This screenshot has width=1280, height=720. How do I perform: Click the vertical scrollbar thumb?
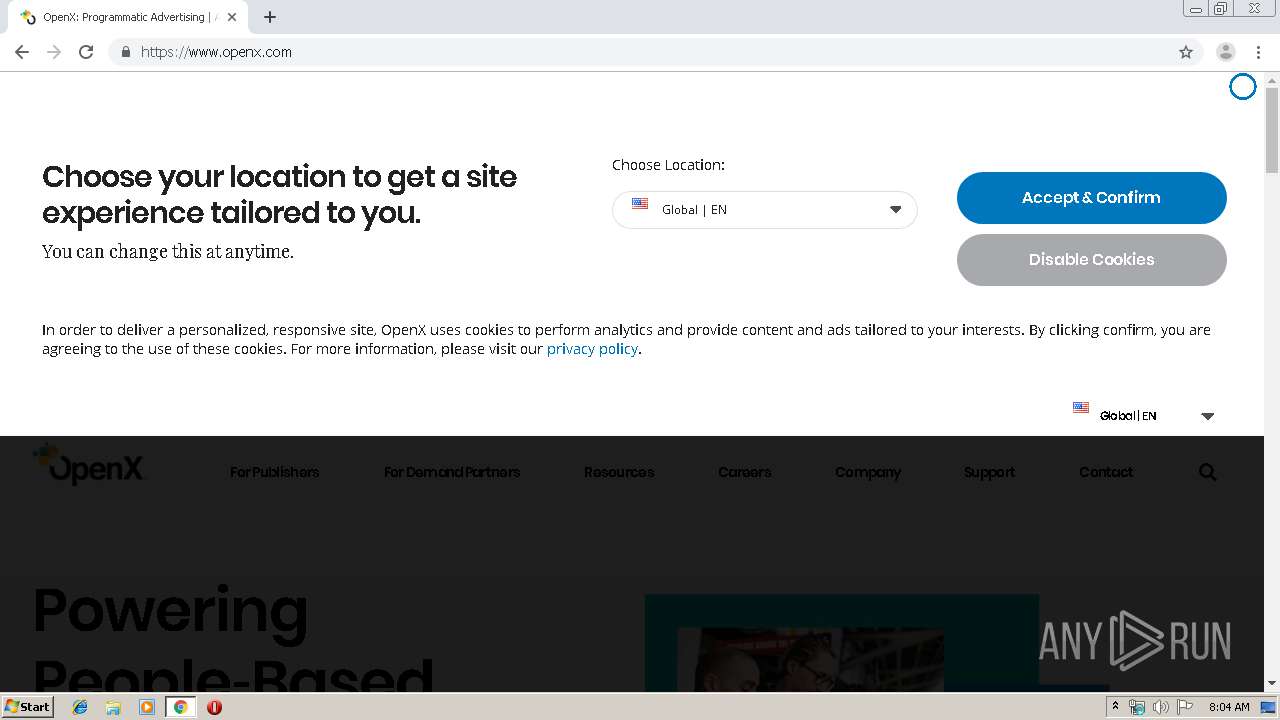tap(1272, 130)
